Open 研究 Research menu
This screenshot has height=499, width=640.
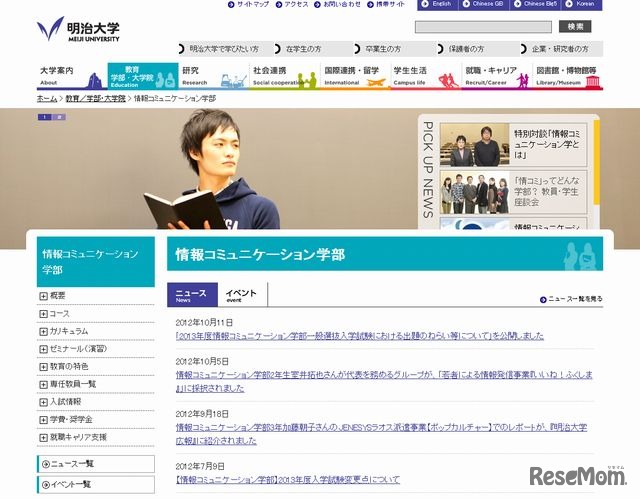coord(213,76)
